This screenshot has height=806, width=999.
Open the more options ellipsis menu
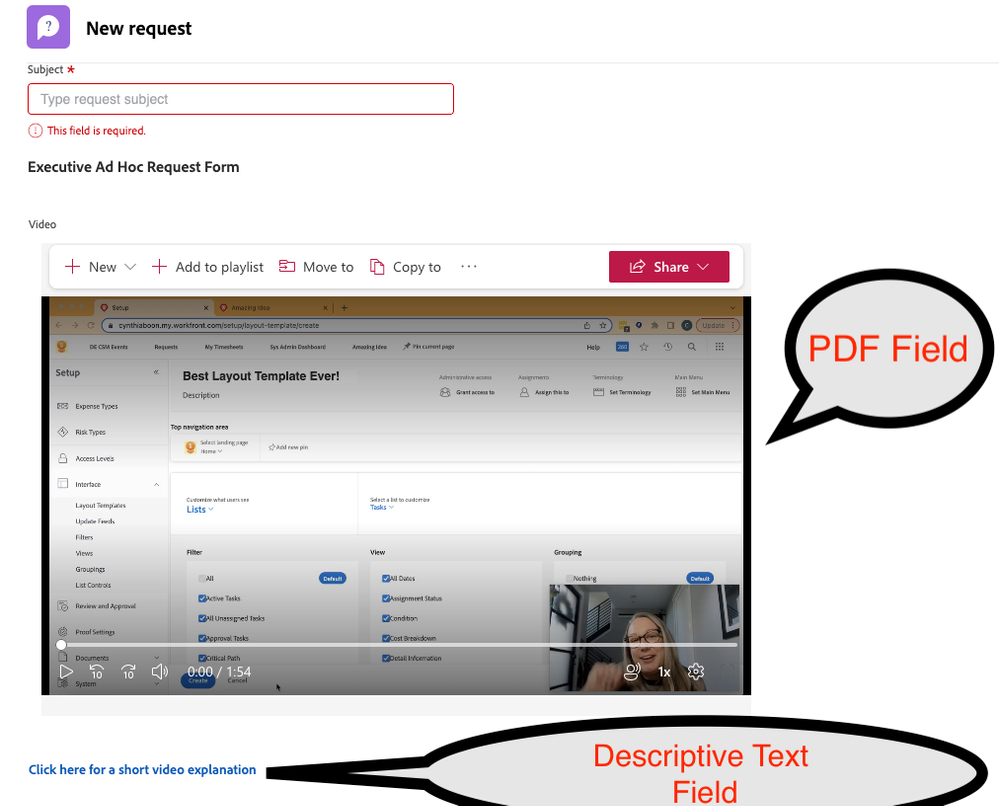coord(469,267)
